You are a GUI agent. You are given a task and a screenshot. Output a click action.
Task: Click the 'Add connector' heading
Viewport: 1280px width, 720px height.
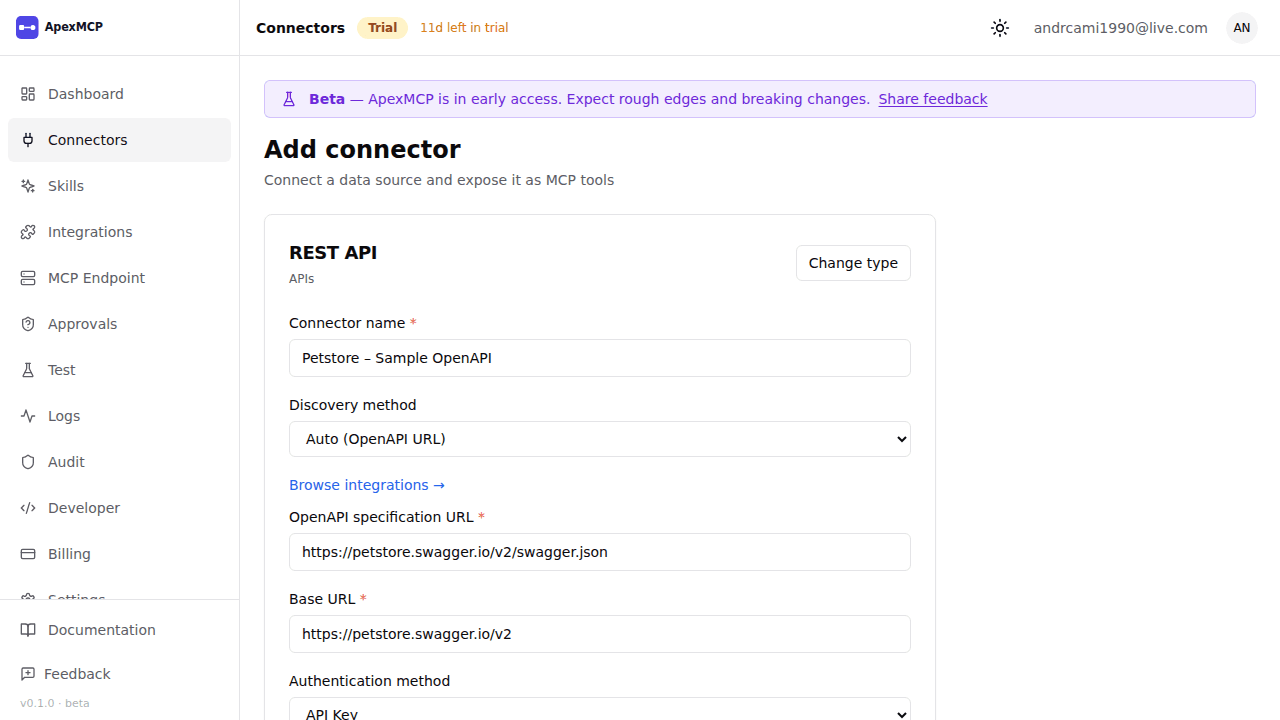pyautogui.click(x=362, y=150)
